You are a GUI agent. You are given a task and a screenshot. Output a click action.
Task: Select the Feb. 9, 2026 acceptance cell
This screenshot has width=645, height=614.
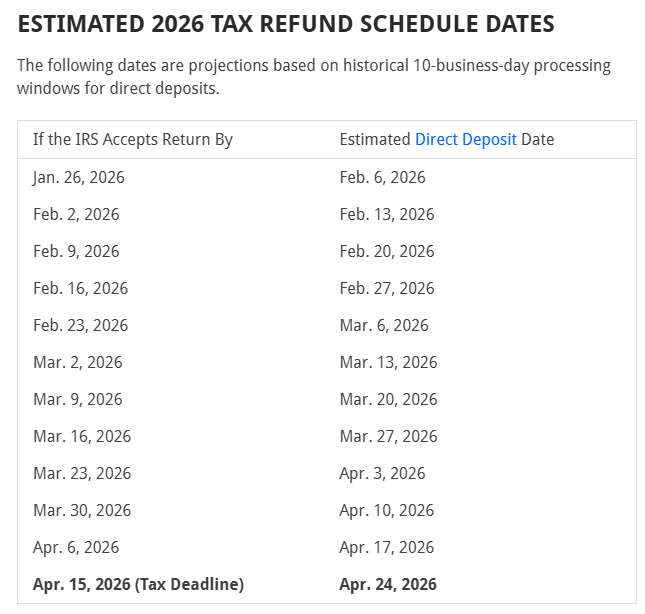tap(76, 251)
